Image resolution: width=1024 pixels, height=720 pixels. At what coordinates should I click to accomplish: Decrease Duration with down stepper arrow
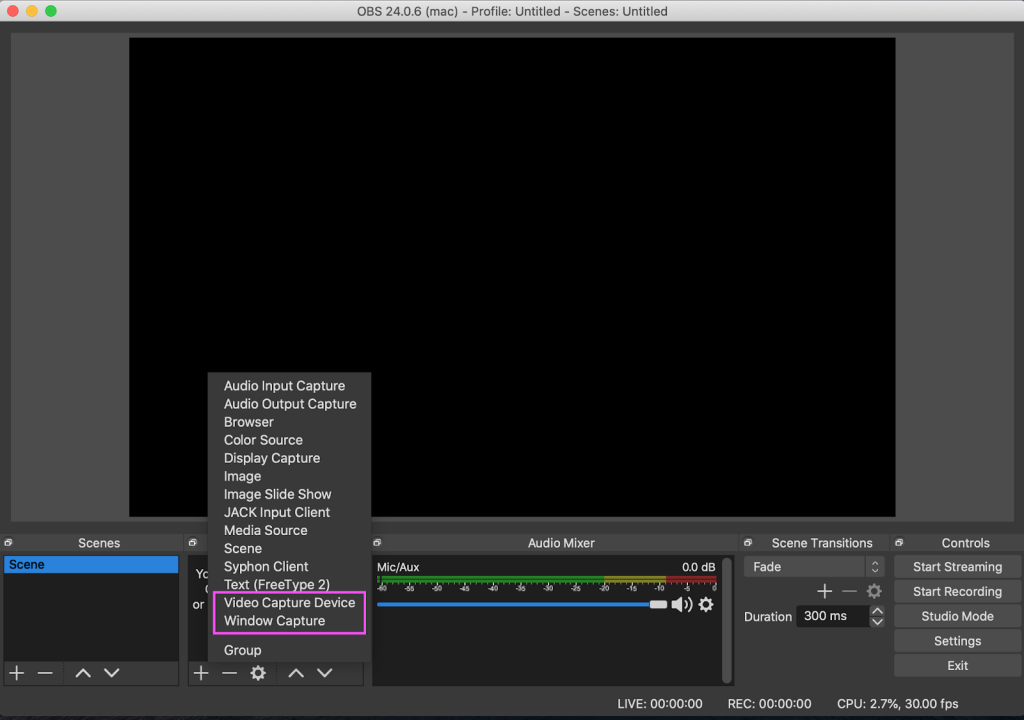[x=878, y=622]
